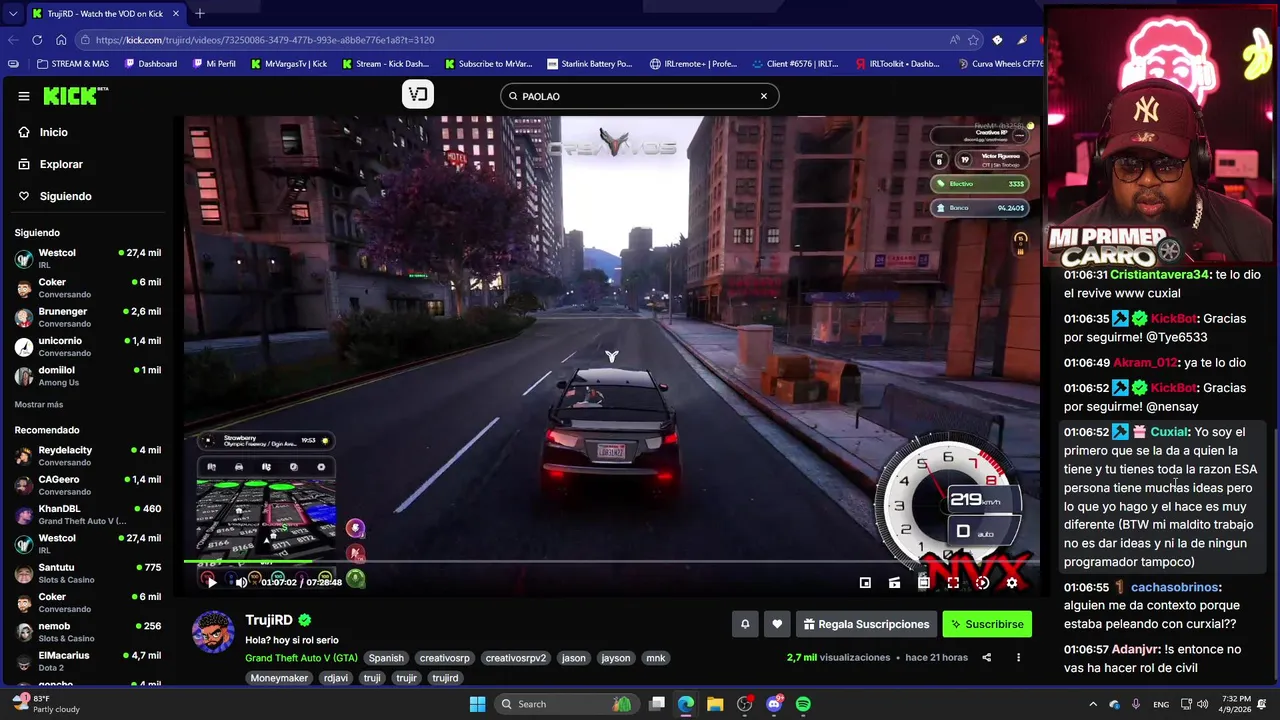This screenshot has height=720, width=1280.
Task: Clear the PAOLAO search text
Action: (763, 96)
